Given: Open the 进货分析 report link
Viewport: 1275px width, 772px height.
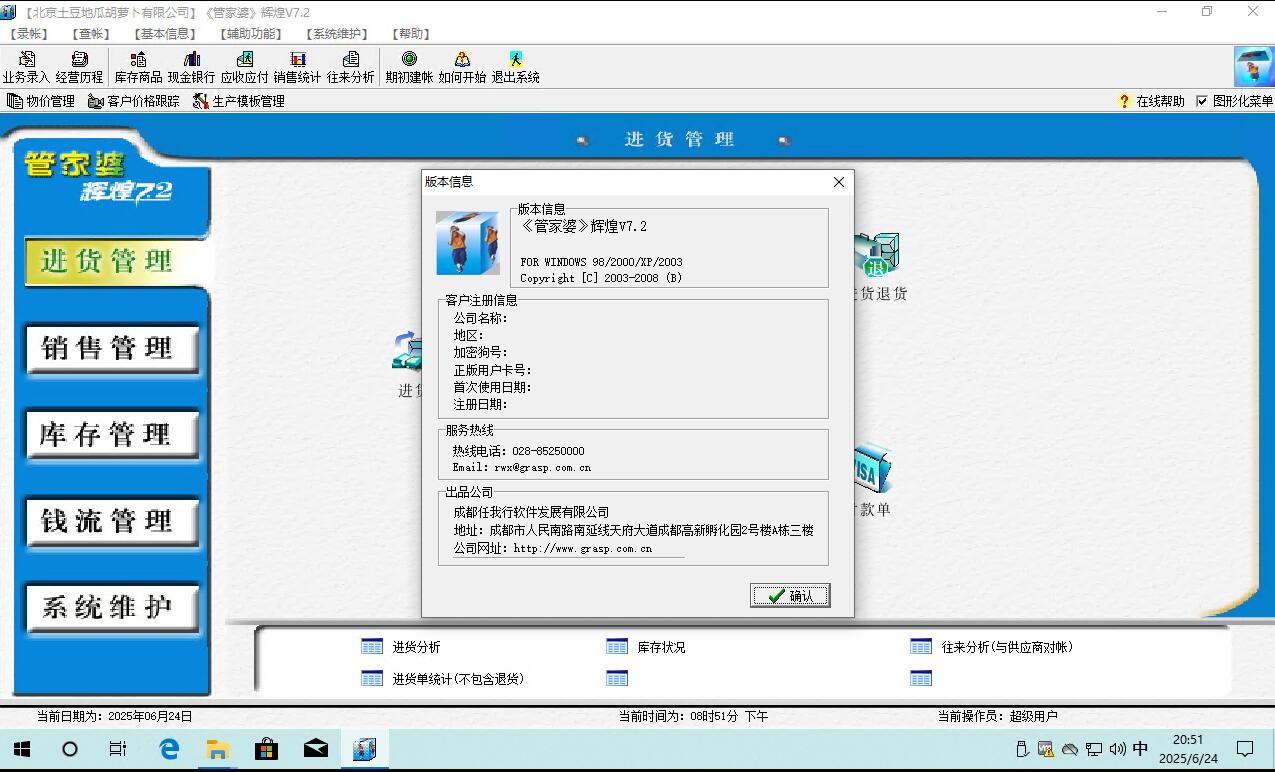Looking at the screenshot, I should pos(401,647).
